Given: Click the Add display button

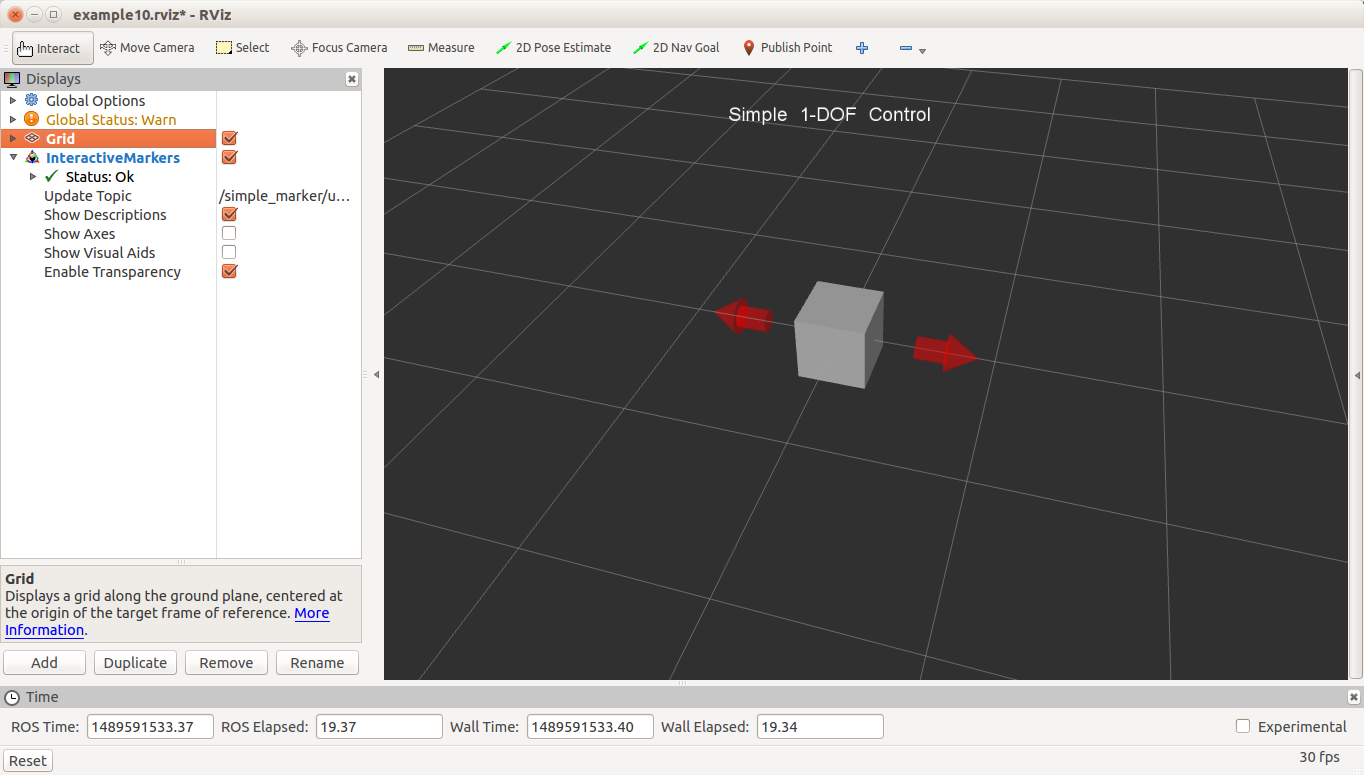Looking at the screenshot, I should pyautogui.click(x=44, y=662).
